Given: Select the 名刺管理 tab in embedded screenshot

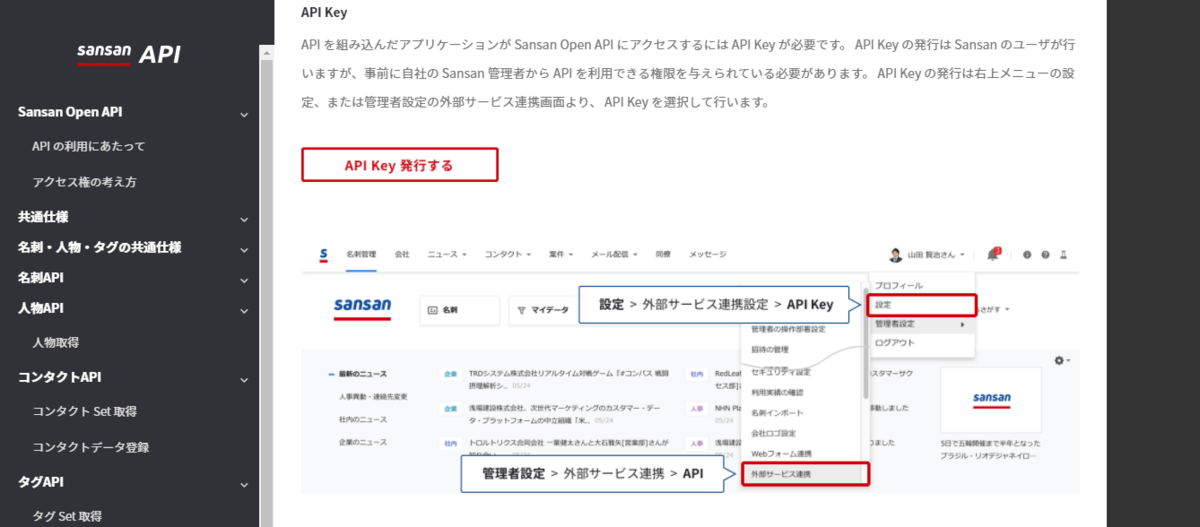Looking at the screenshot, I should [360, 254].
